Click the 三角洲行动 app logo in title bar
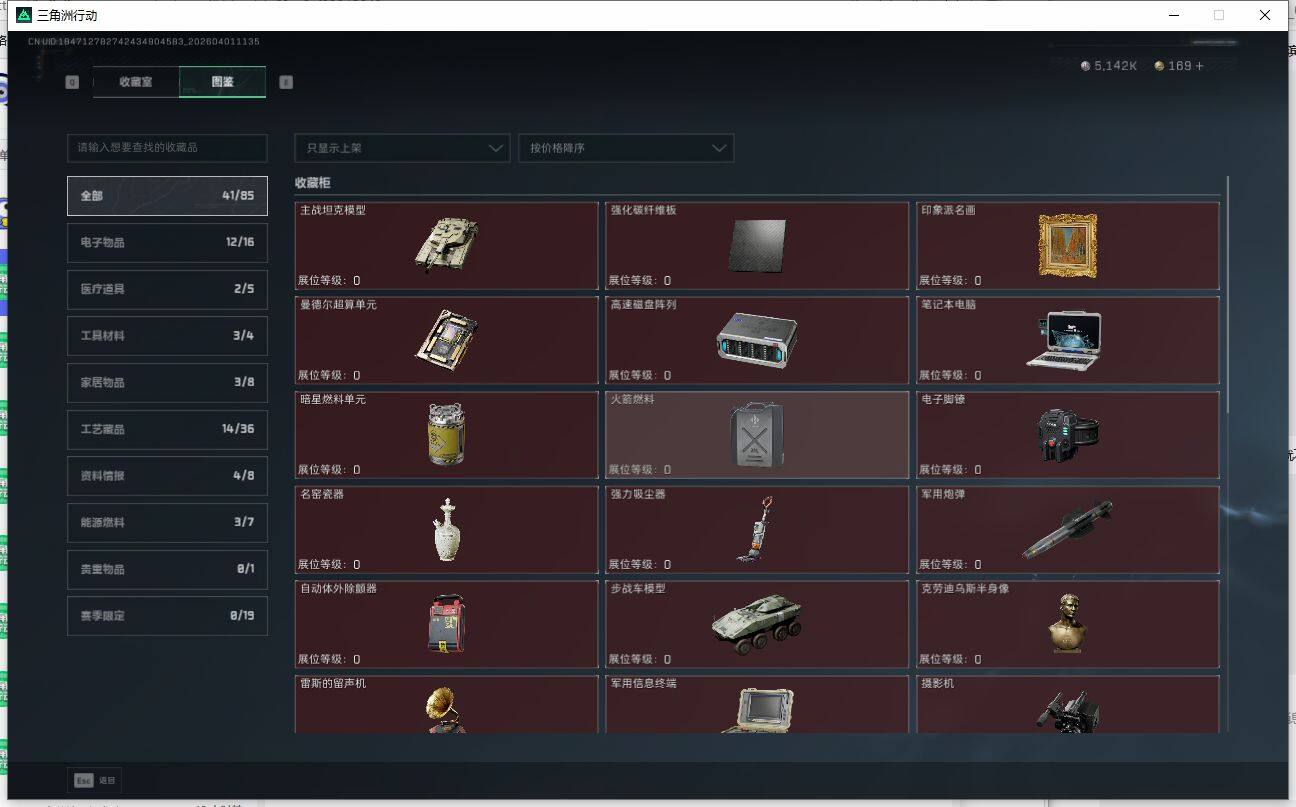The image size is (1296, 807). 24,15
